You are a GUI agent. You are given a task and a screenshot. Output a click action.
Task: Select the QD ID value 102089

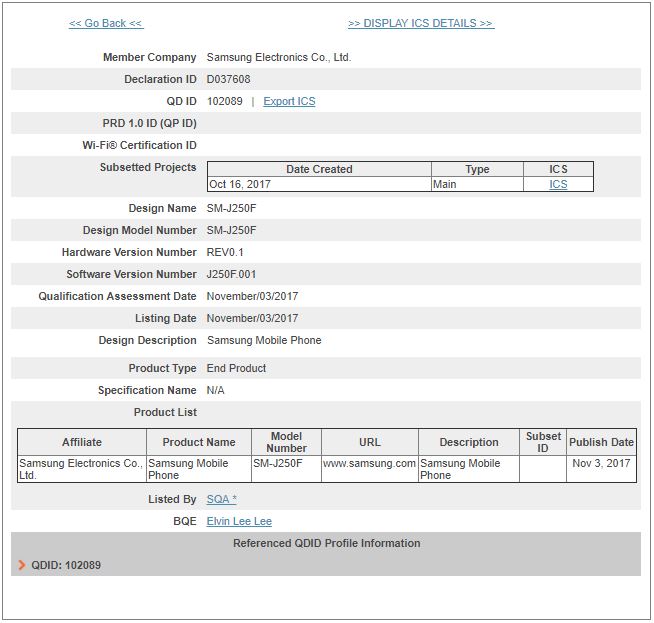225,101
